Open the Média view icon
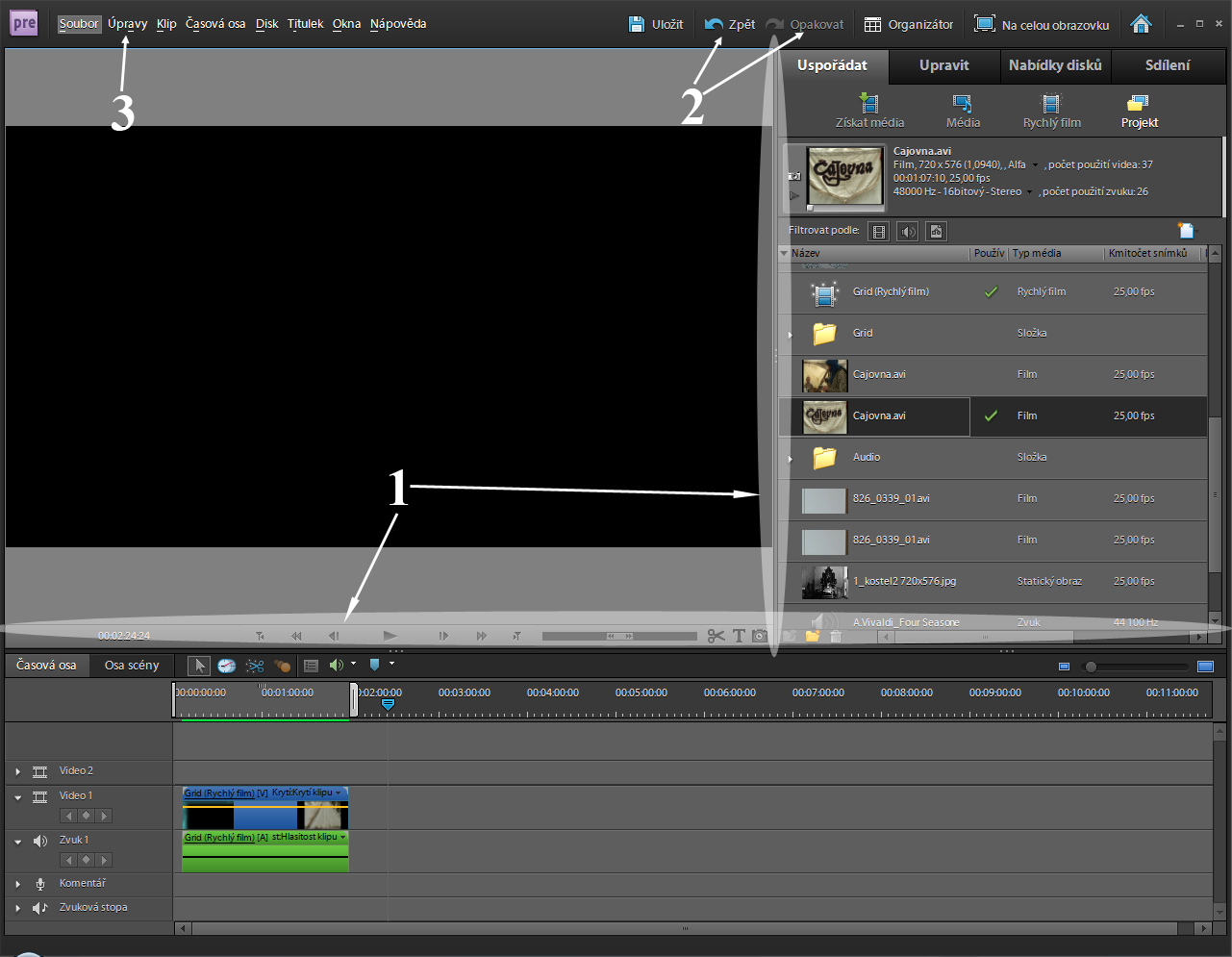The image size is (1232, 957). 962,103
